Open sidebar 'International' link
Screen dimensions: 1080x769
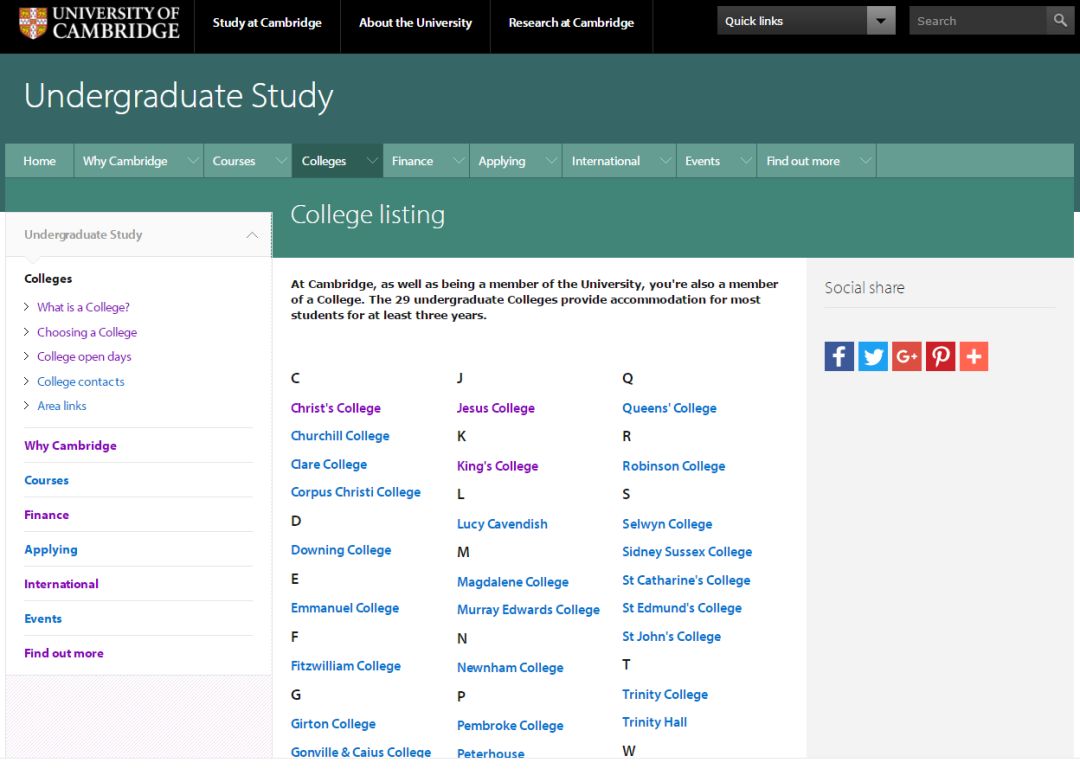(61, 584)
